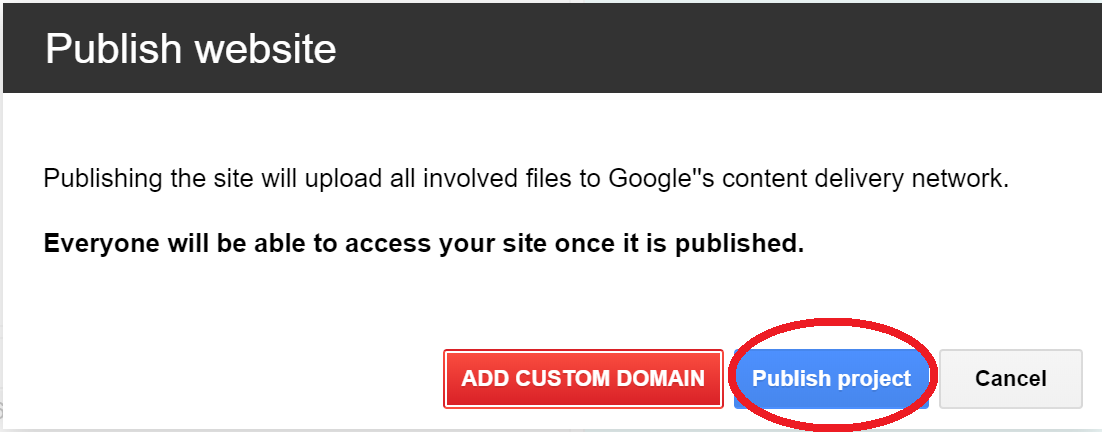Click the dark header bar of the dialog

552,48
